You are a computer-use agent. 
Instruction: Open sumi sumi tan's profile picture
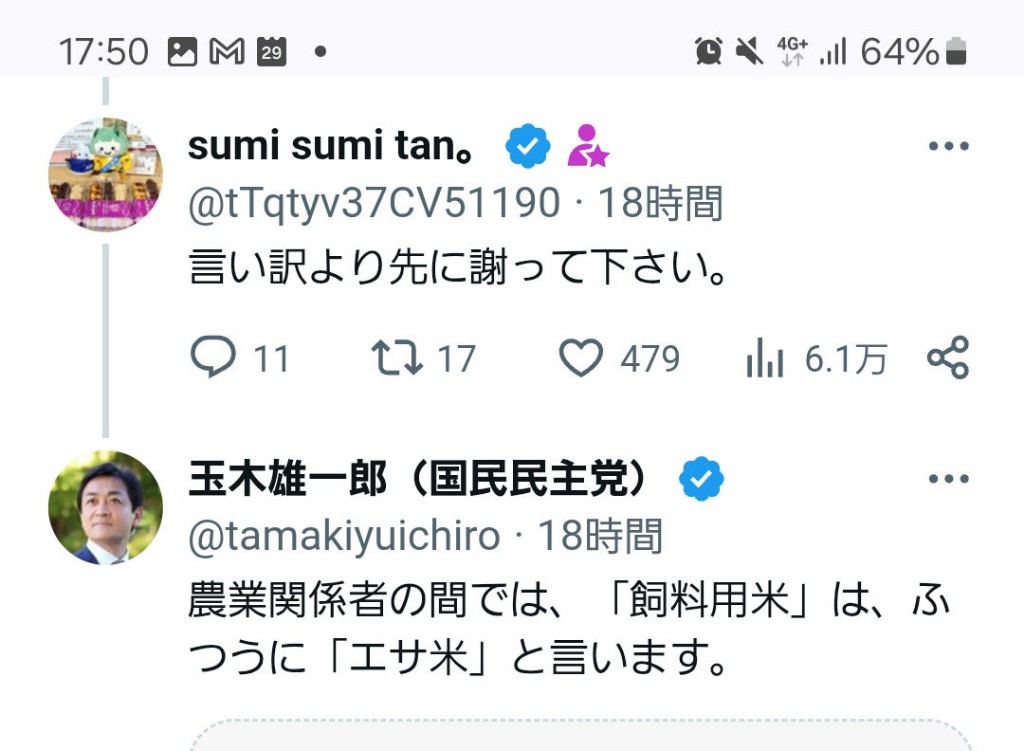[105, 174]
